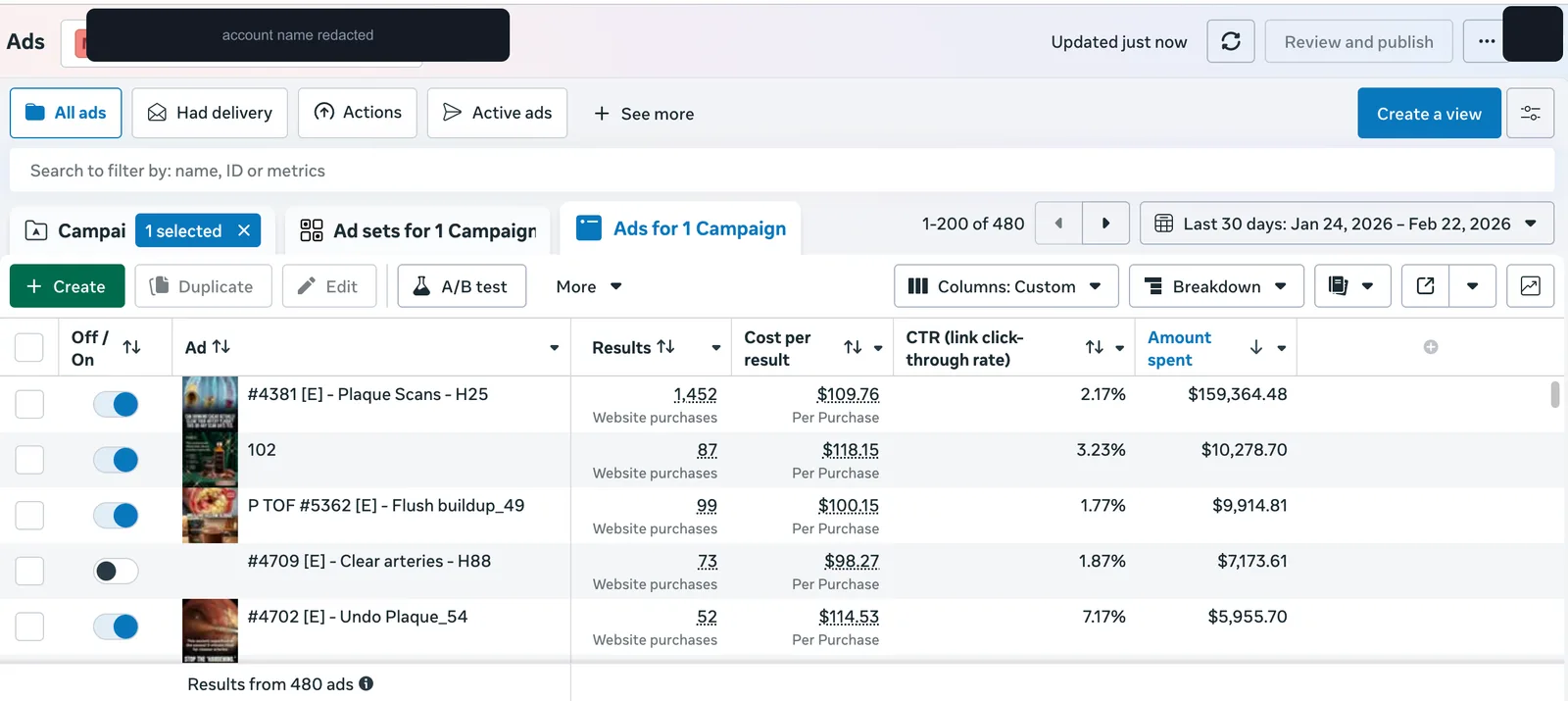
Task: Switch to the Active ads view
Action: (497, 113)
